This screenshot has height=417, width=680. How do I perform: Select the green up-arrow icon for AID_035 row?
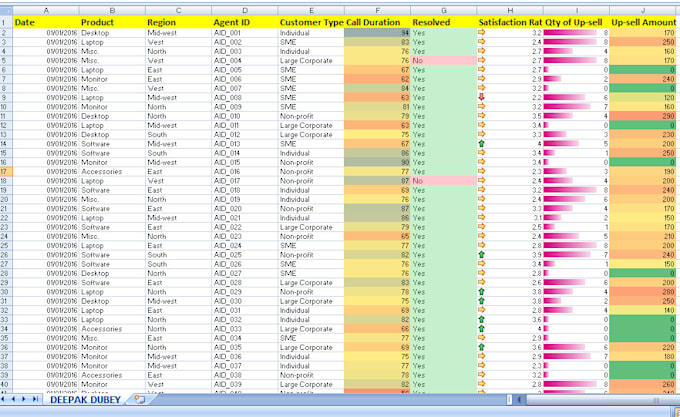click(481, 347)
